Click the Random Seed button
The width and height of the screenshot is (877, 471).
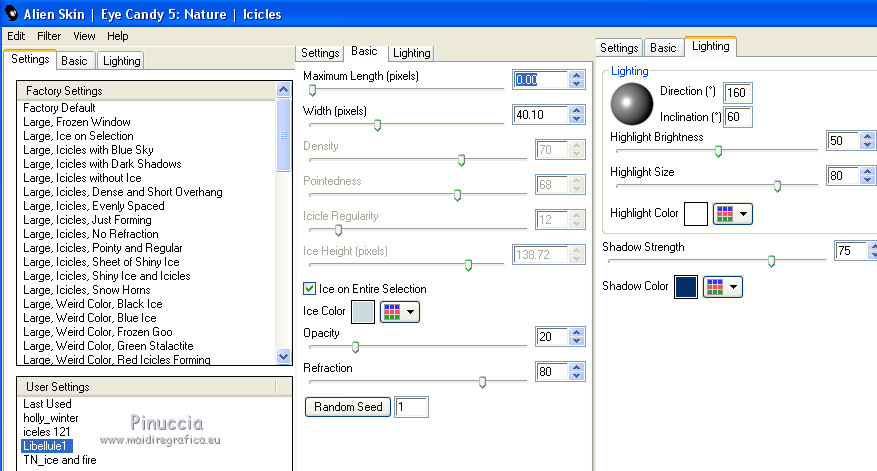point(348,407)
